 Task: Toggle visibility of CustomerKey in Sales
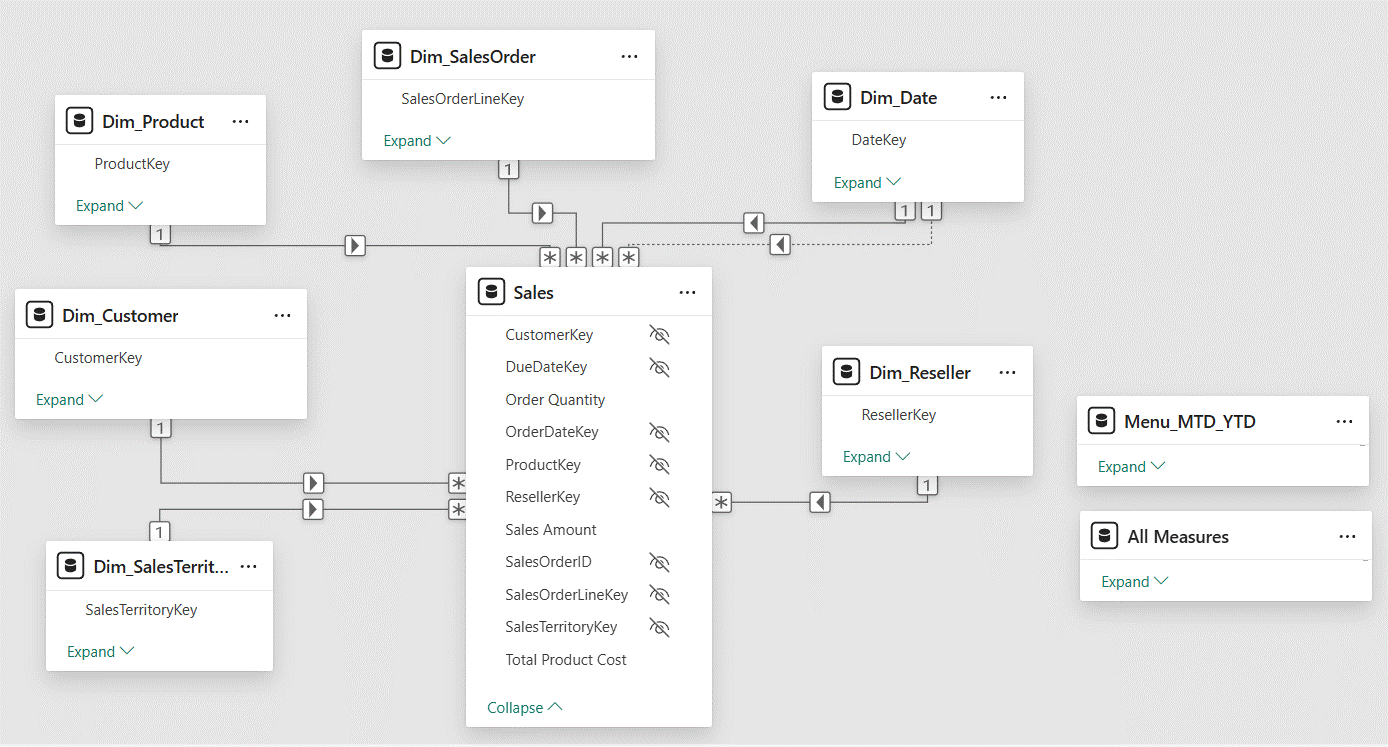659,335
